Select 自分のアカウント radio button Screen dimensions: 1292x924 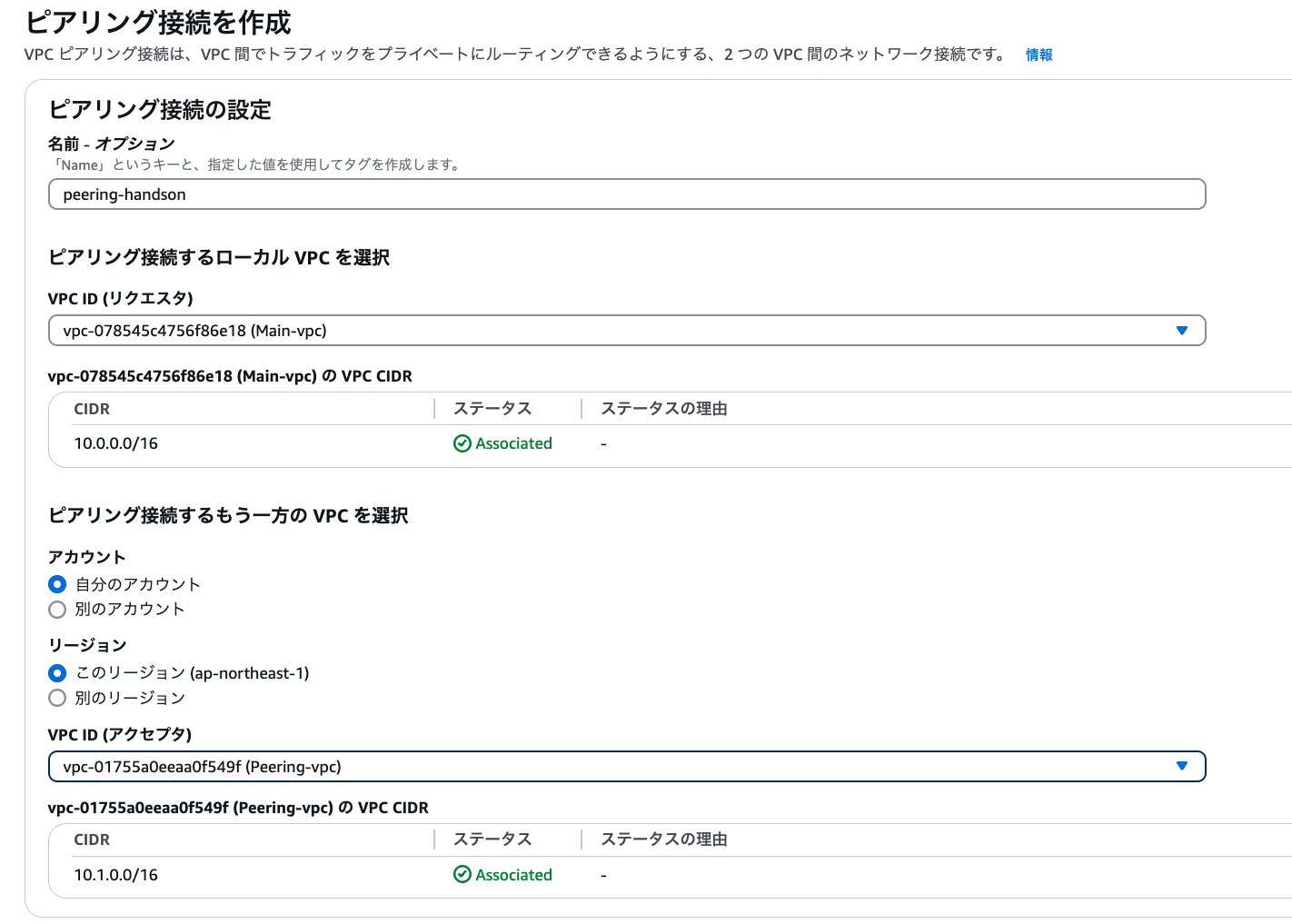[x=57, y=584]
